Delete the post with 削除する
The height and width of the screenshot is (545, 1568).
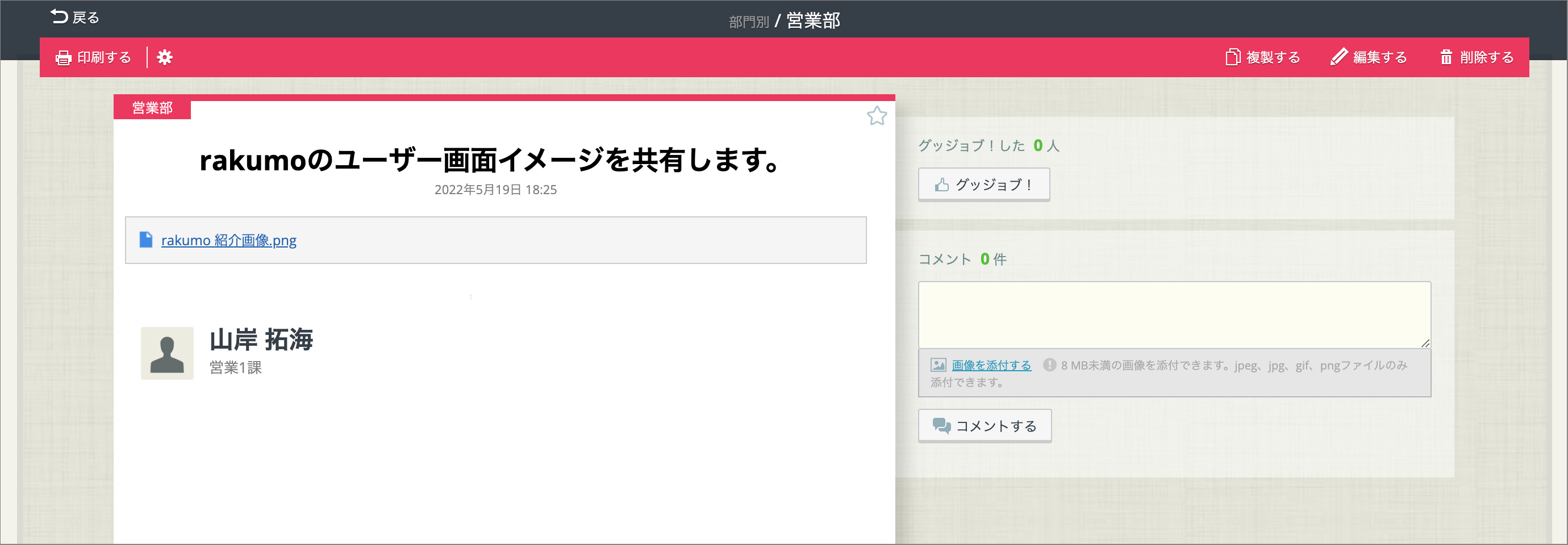click(1476, 57)
